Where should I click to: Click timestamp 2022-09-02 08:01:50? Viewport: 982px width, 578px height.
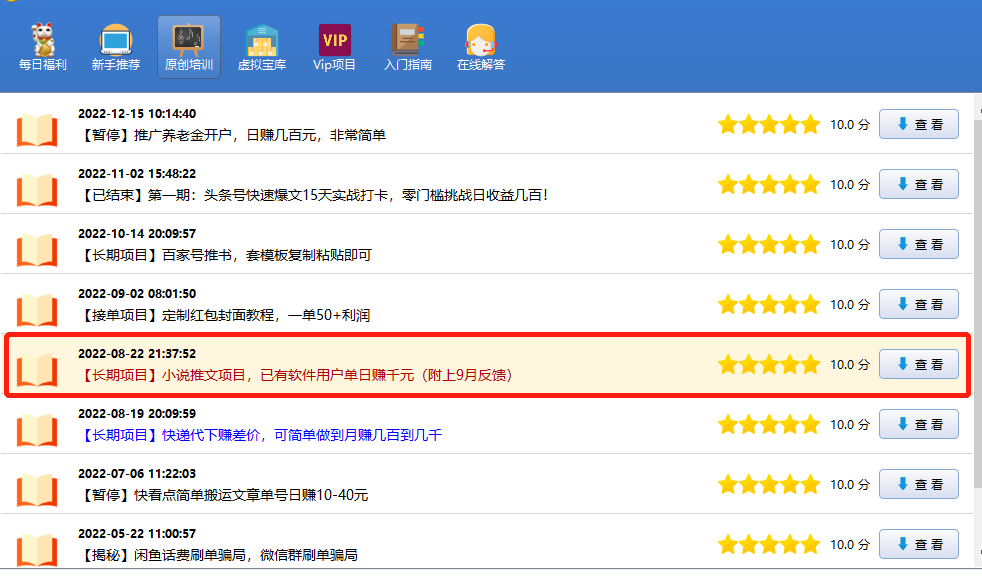137,294
